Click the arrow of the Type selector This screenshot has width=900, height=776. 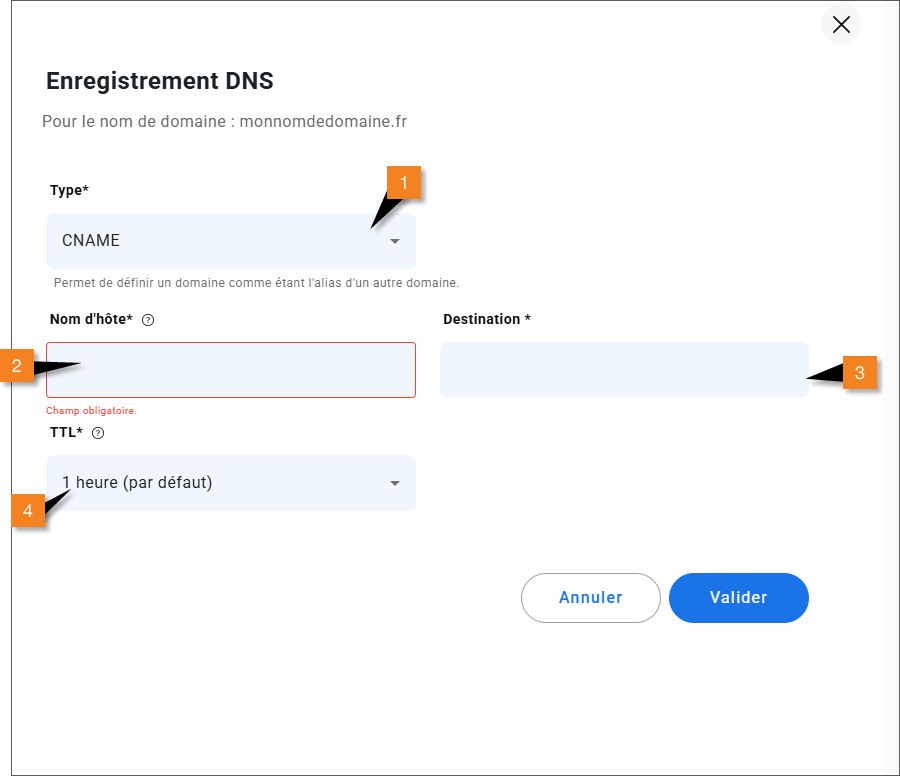tap(395, 241)
